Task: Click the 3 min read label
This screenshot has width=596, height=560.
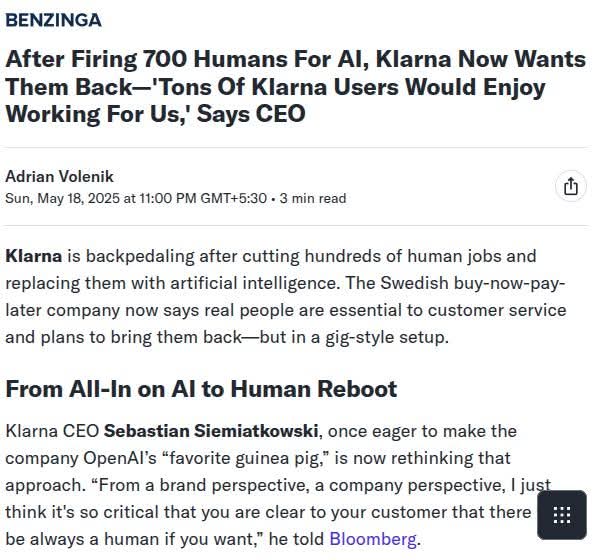Action: 313,198
